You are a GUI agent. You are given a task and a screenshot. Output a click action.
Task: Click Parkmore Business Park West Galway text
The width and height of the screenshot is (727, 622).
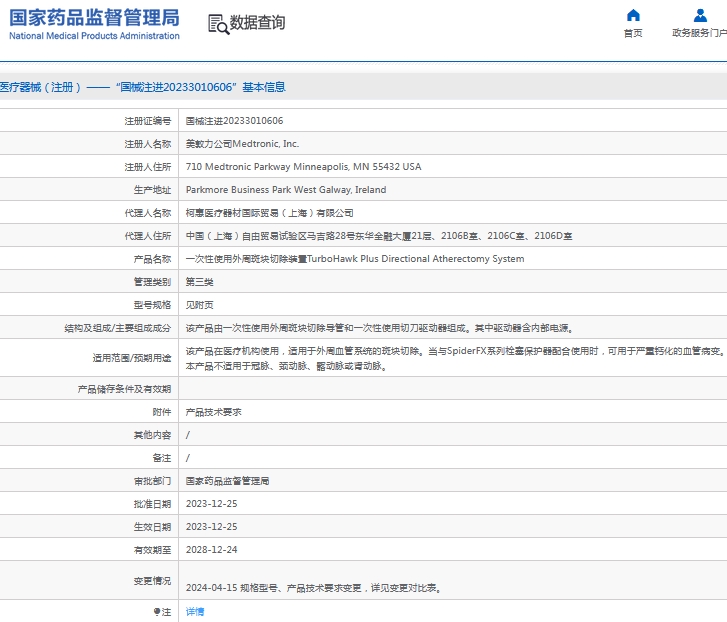[286, 190]
